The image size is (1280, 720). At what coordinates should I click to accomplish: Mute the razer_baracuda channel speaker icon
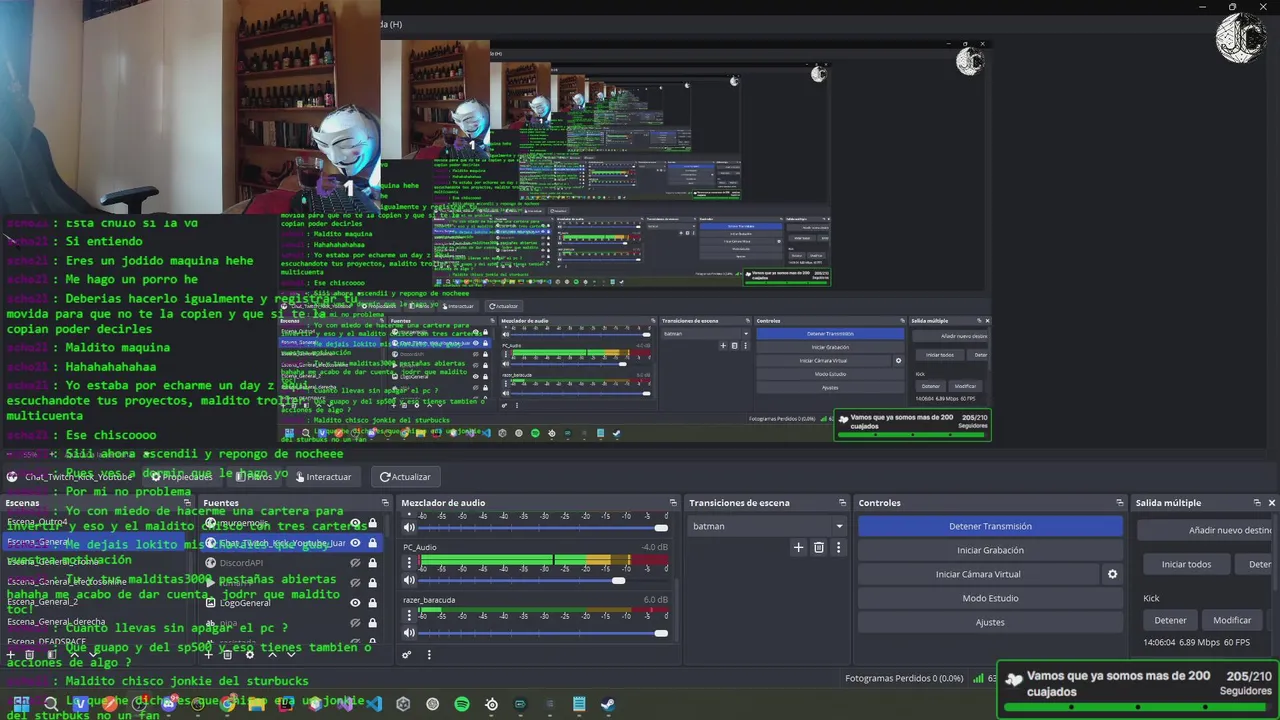pos(409,633)
